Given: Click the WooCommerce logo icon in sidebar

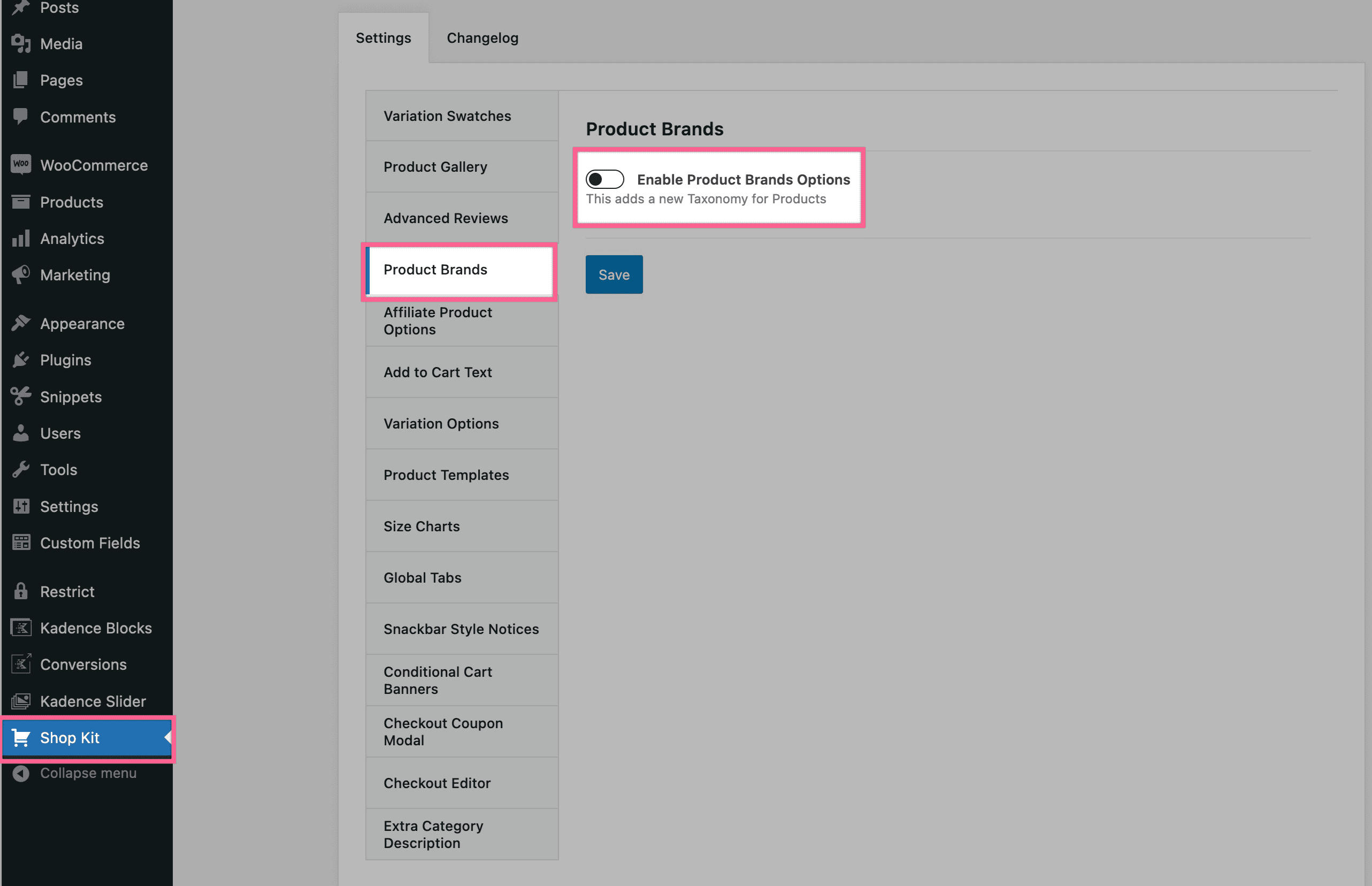Looking at the screenshot, I should (x=21, y=165).
